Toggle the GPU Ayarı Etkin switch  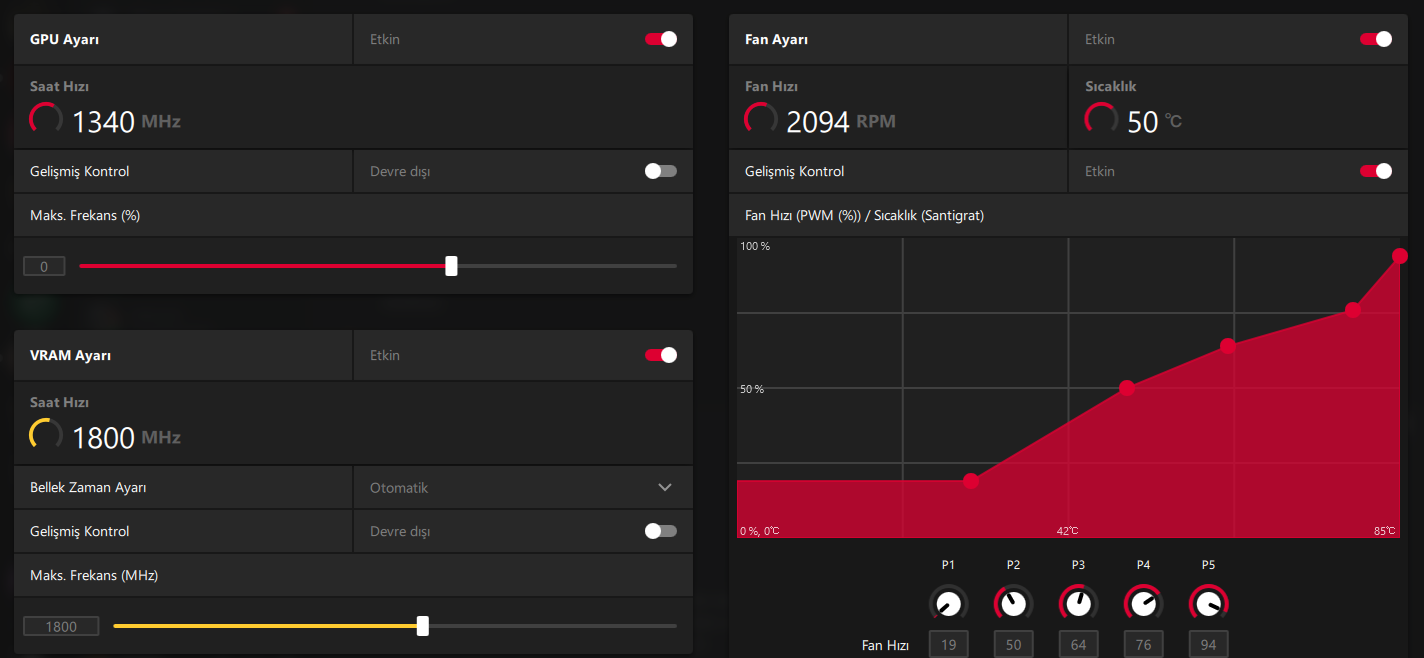tap(661, 39)
